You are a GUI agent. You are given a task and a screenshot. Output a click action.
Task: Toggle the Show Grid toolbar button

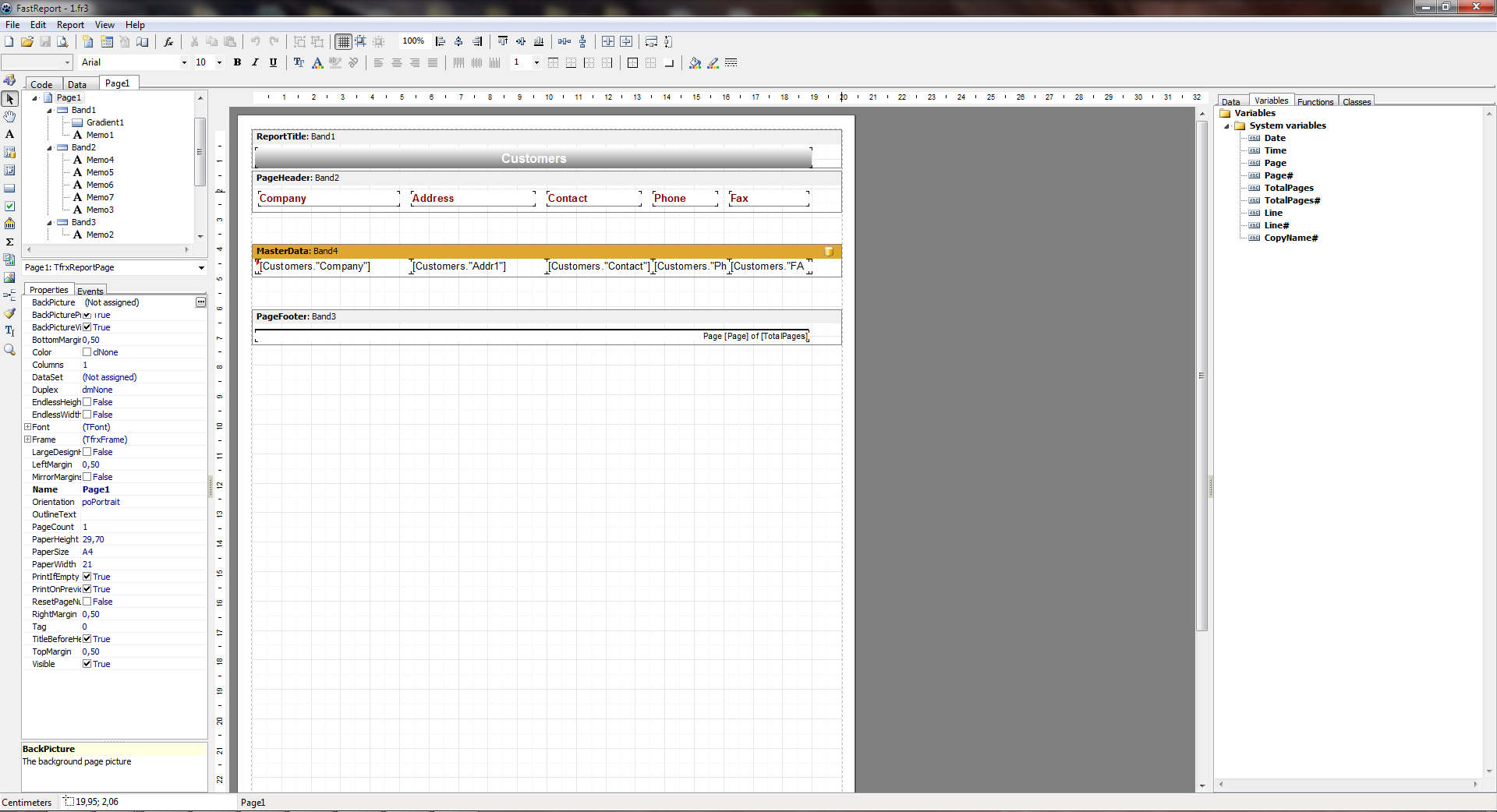[343, 42]
